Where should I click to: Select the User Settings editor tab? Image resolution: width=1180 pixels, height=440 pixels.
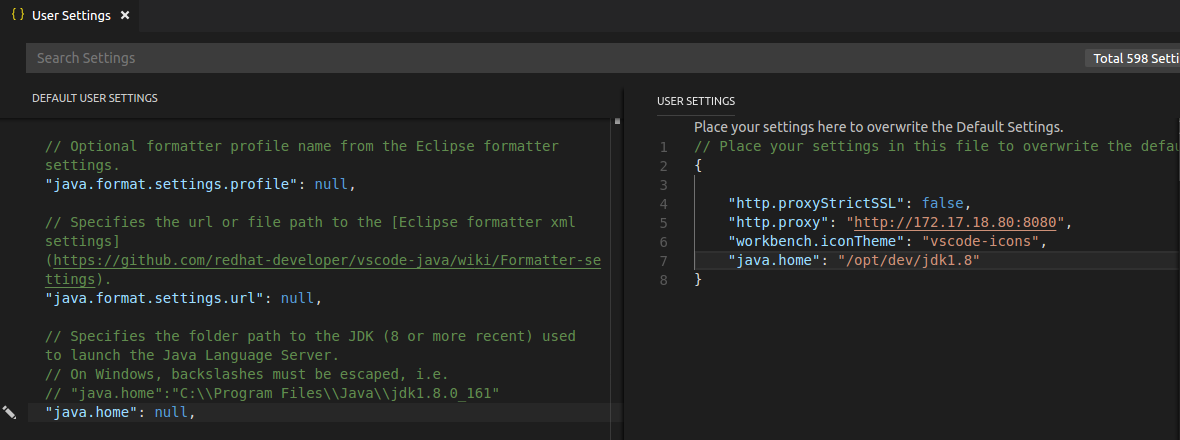pos(70,16)
